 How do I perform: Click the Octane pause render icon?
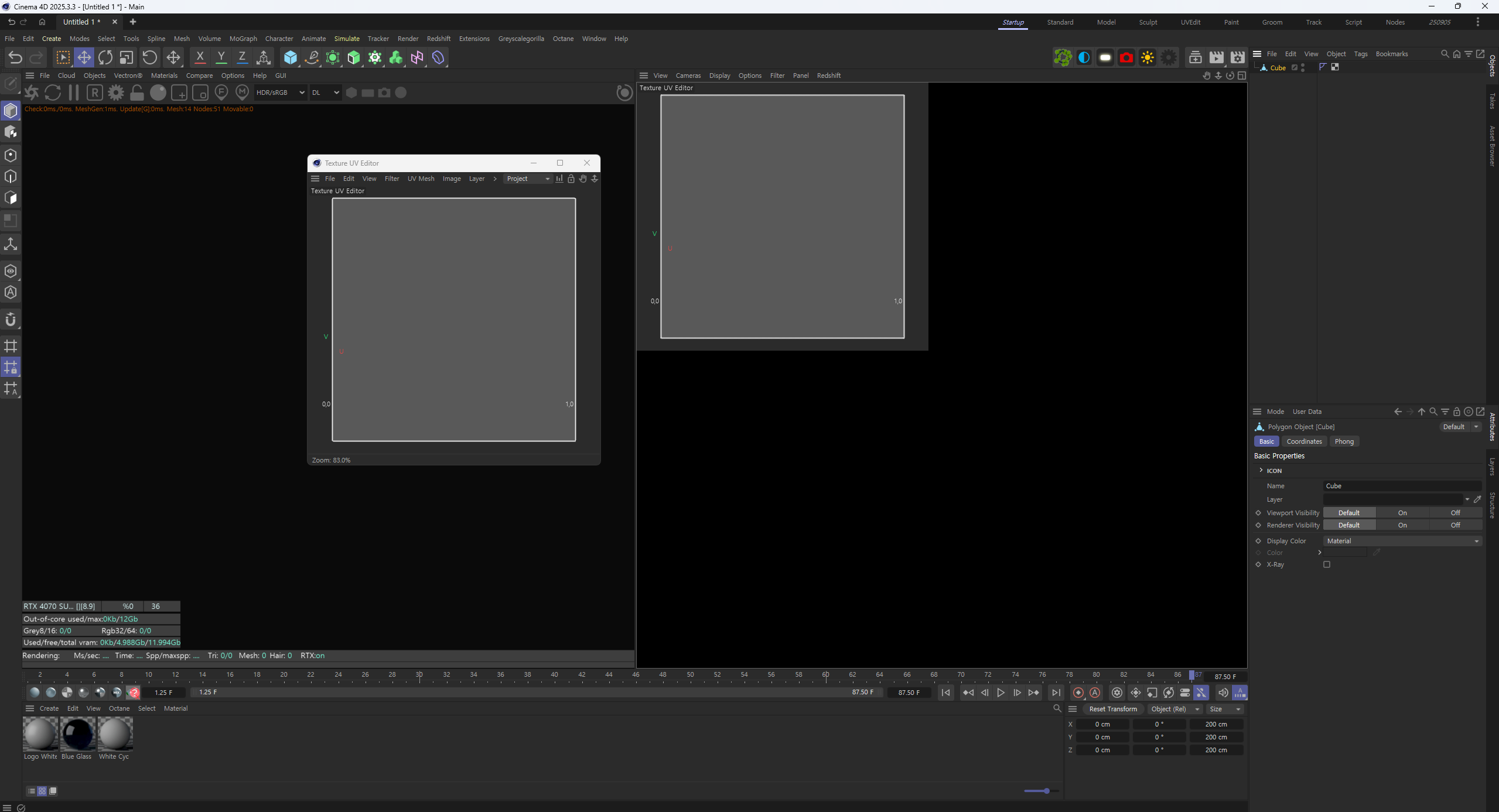pyautogui.click(x=74, y=92)
